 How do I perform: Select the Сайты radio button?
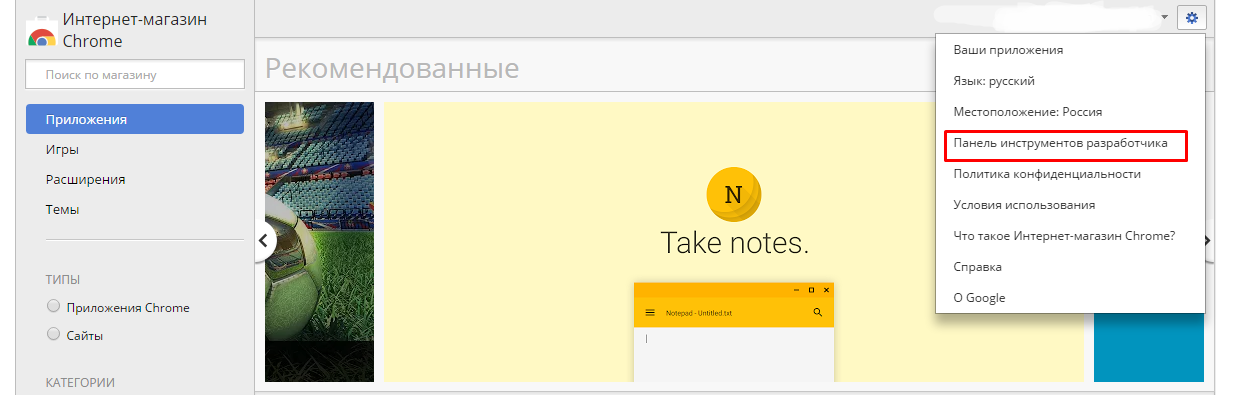54,335
